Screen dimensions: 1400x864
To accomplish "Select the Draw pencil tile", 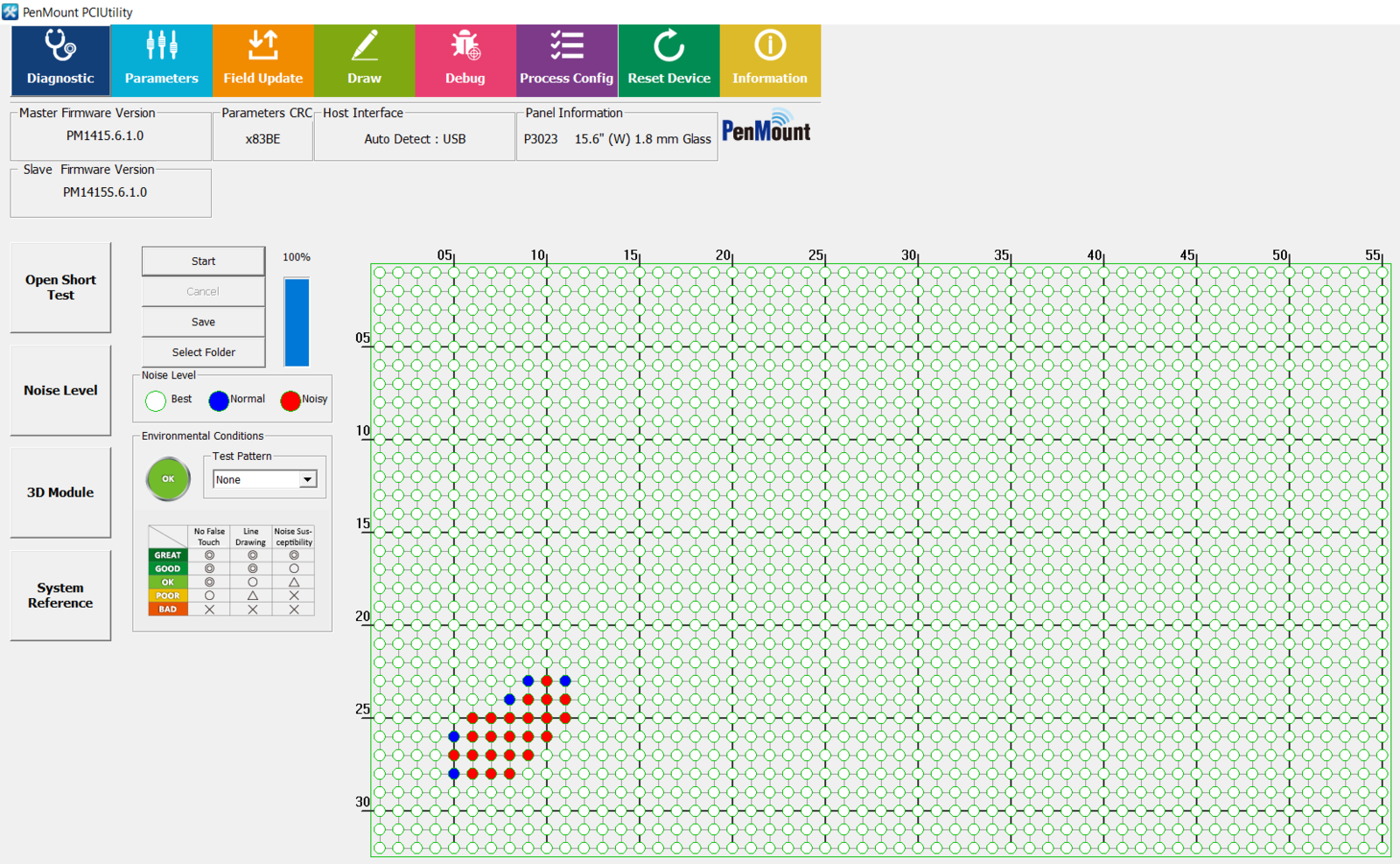I will pyautogui.click(x=364, y=59).
